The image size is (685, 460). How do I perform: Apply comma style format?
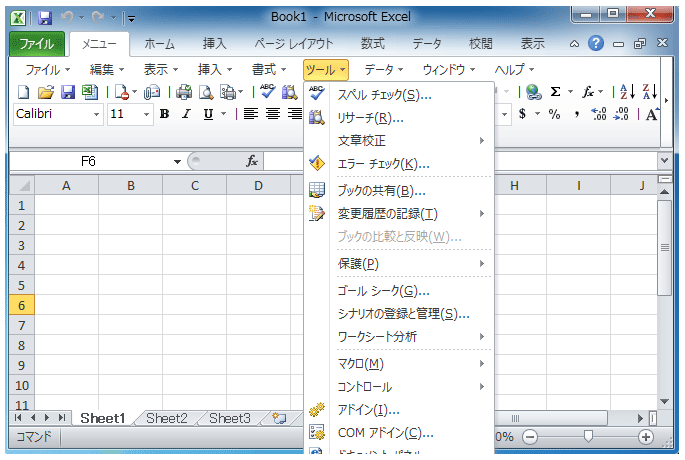point(577,114)
